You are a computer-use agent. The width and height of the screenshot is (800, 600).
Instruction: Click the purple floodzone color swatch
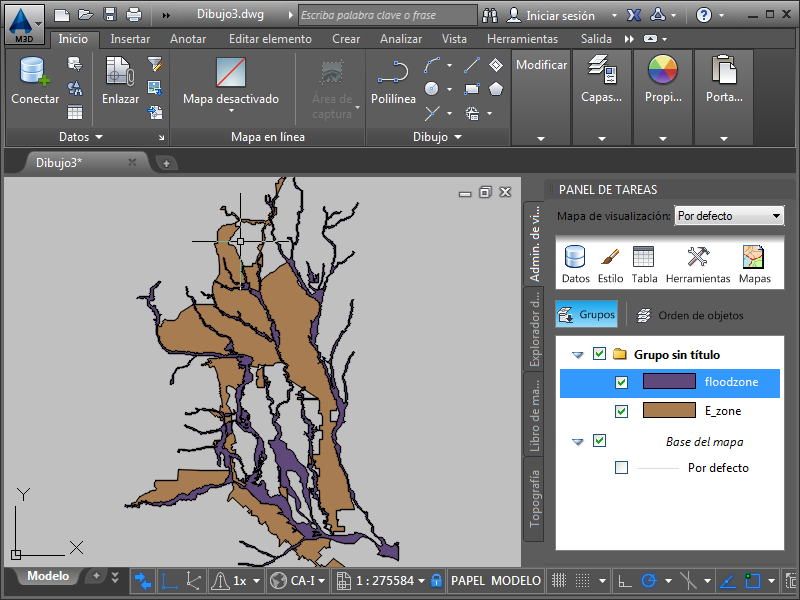pos(668,382)
